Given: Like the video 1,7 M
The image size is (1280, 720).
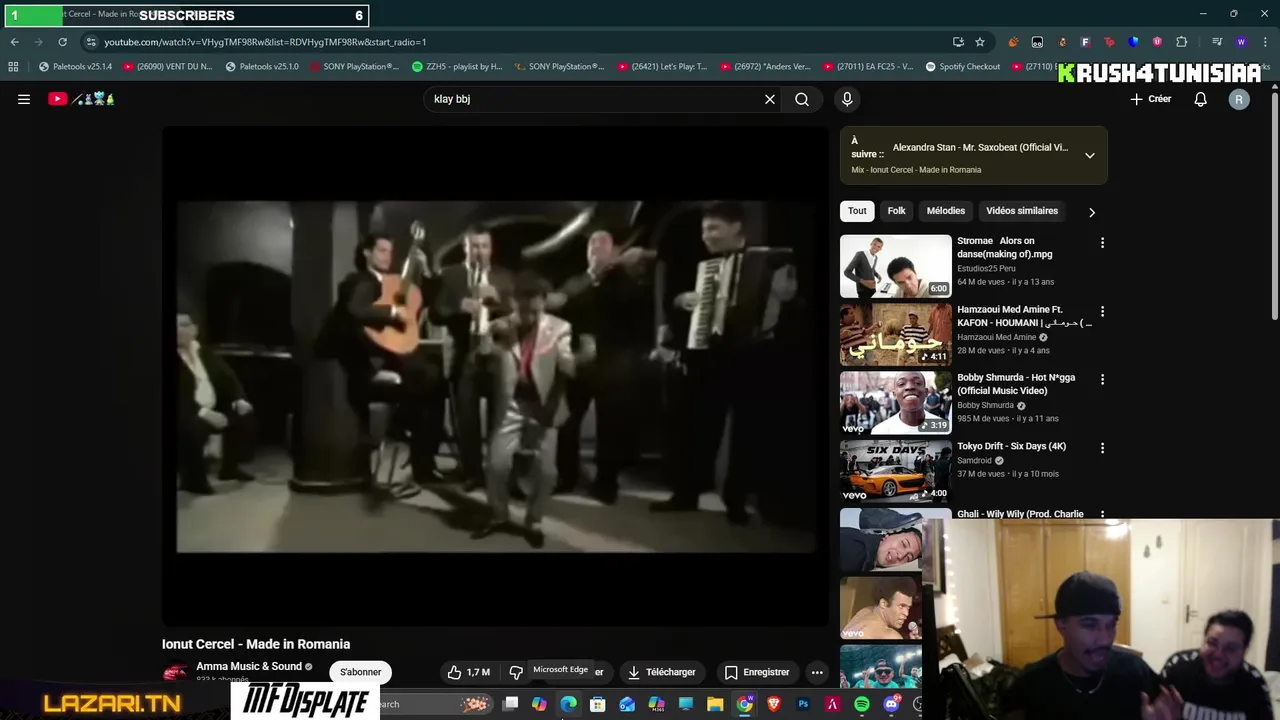Looking at the screenshot, I should [469, 672].
